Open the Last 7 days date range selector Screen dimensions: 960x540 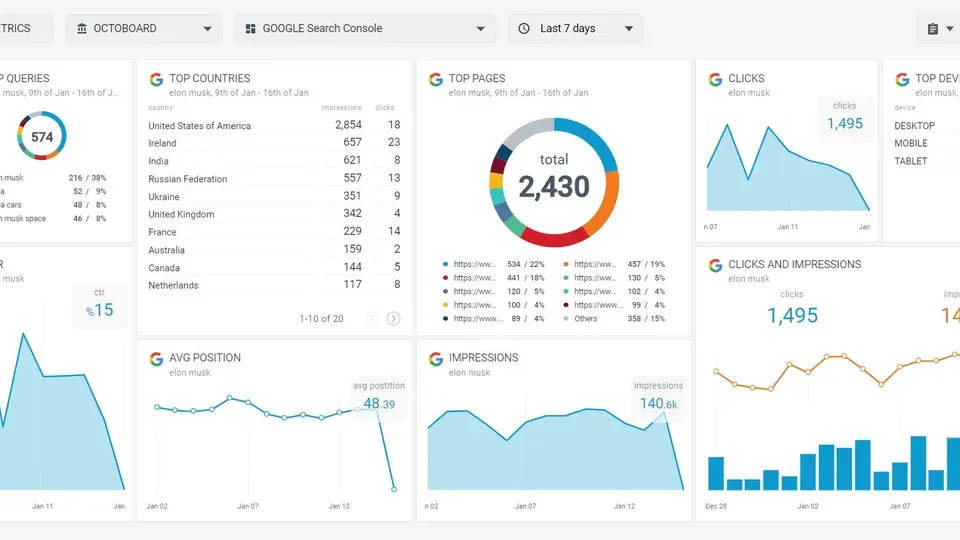[x=576, y=28]
